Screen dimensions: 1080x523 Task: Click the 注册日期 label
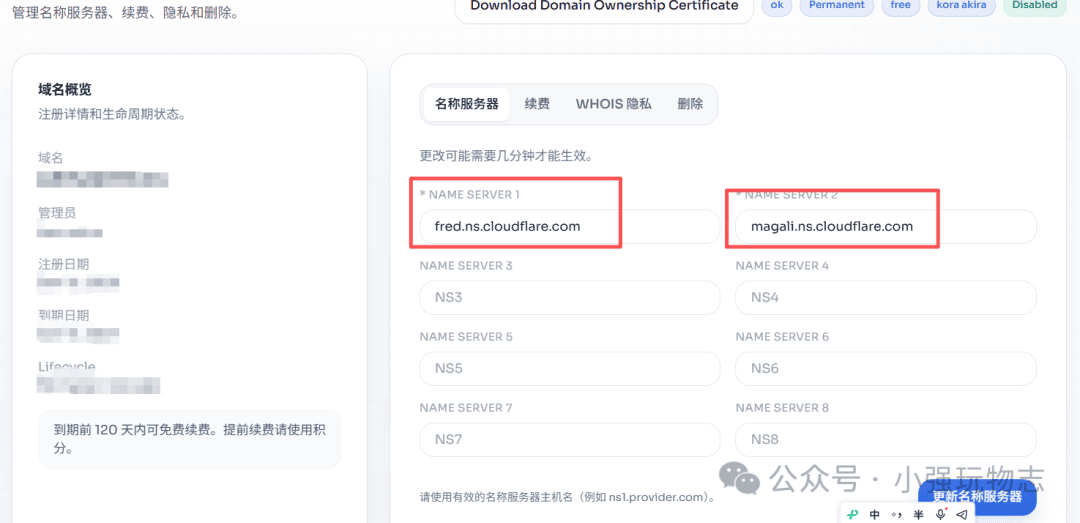pos(63,264)
